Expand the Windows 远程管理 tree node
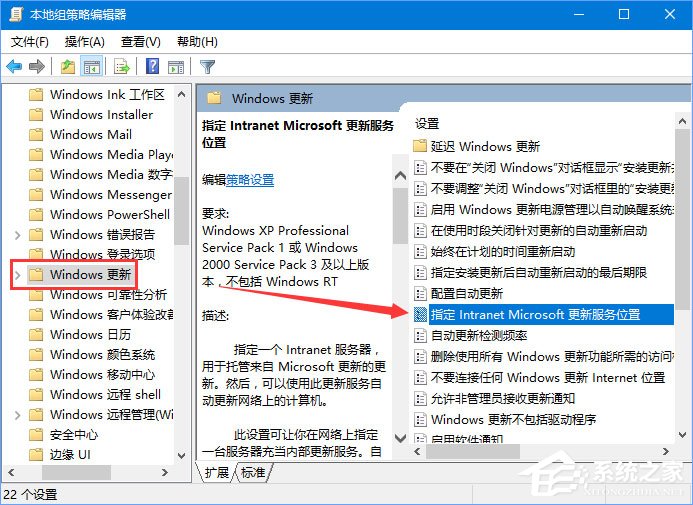The width and height of the screenshot is (693, 505). (17, 415)
